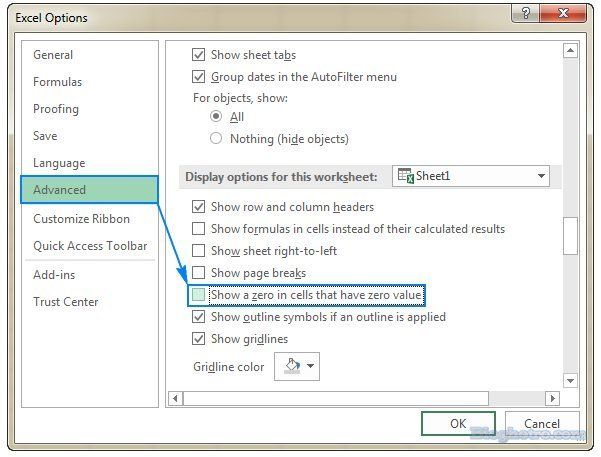
Task: Uncheck Show gridlines checkbox
Action: click(x=198, y=339)
